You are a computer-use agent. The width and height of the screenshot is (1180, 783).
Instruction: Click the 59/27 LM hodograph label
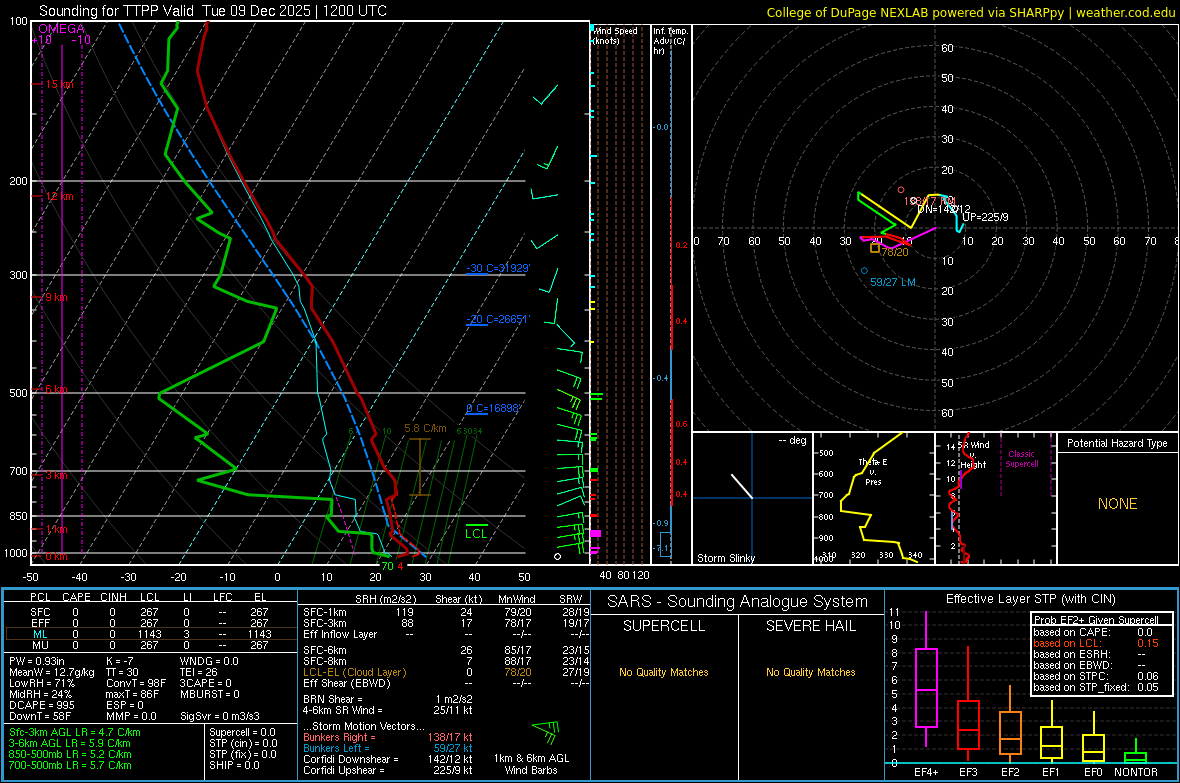[x=893, y=282]
